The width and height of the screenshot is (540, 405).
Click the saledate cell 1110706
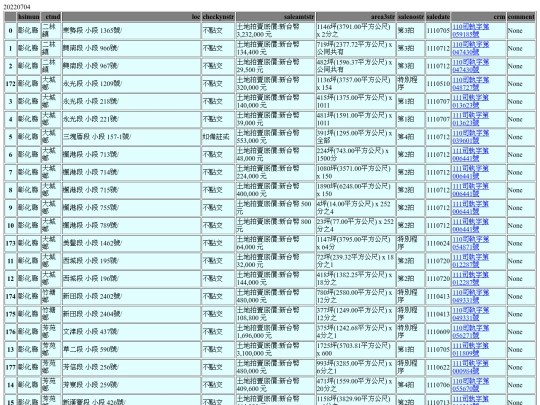(x=438, y=385)
